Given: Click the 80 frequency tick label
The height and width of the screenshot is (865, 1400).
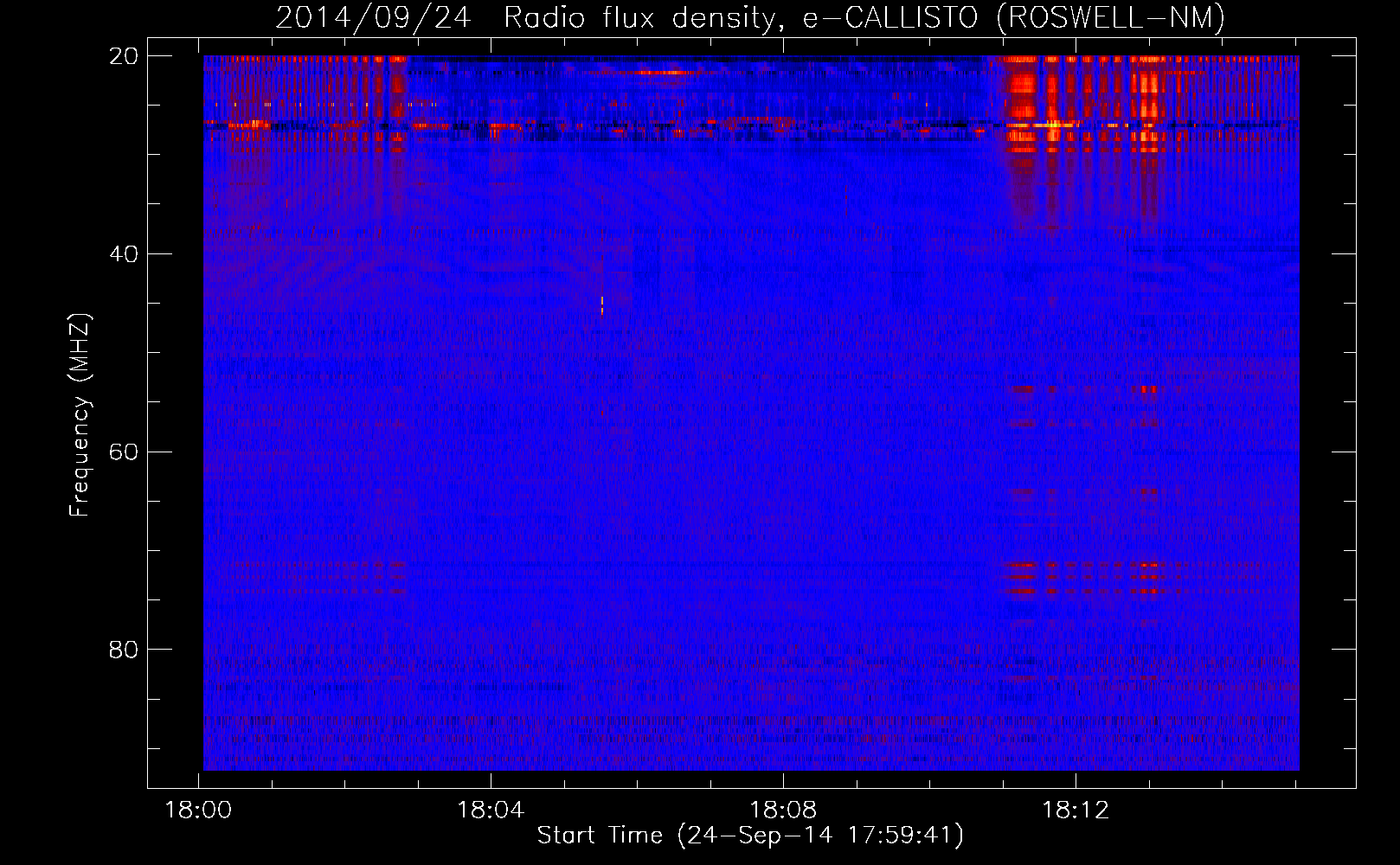Looking at the screenshot, I should [124, 650].
